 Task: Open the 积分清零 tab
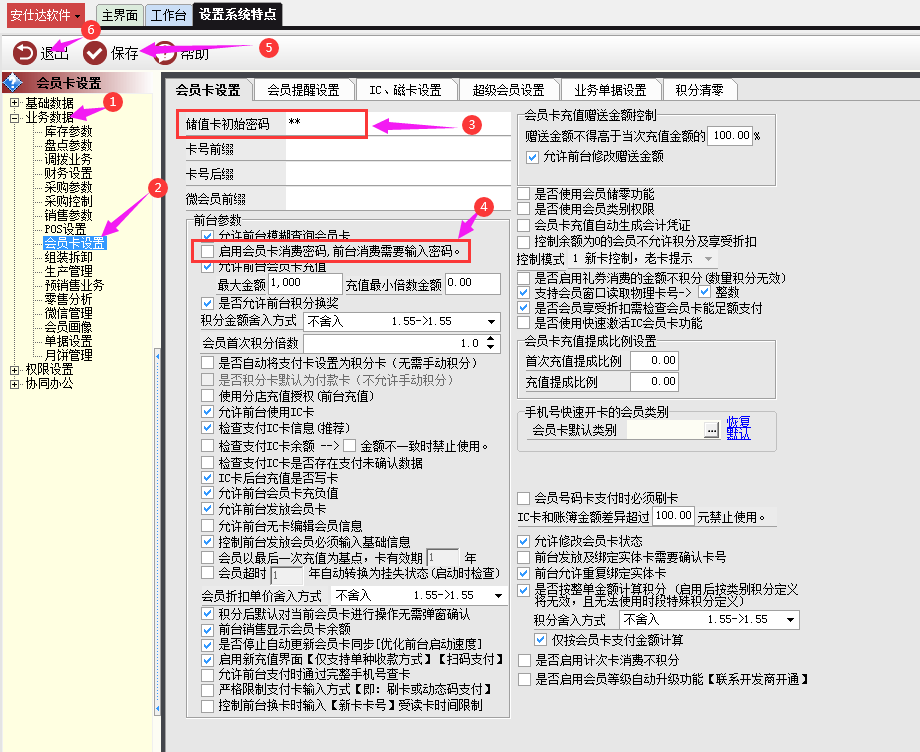click(699, 90)
